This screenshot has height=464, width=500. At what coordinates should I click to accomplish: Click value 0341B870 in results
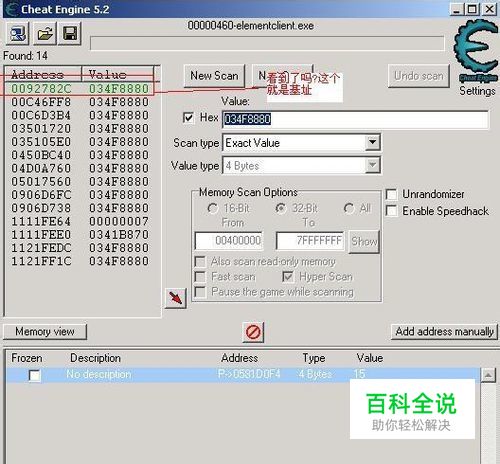coord(119,235)
